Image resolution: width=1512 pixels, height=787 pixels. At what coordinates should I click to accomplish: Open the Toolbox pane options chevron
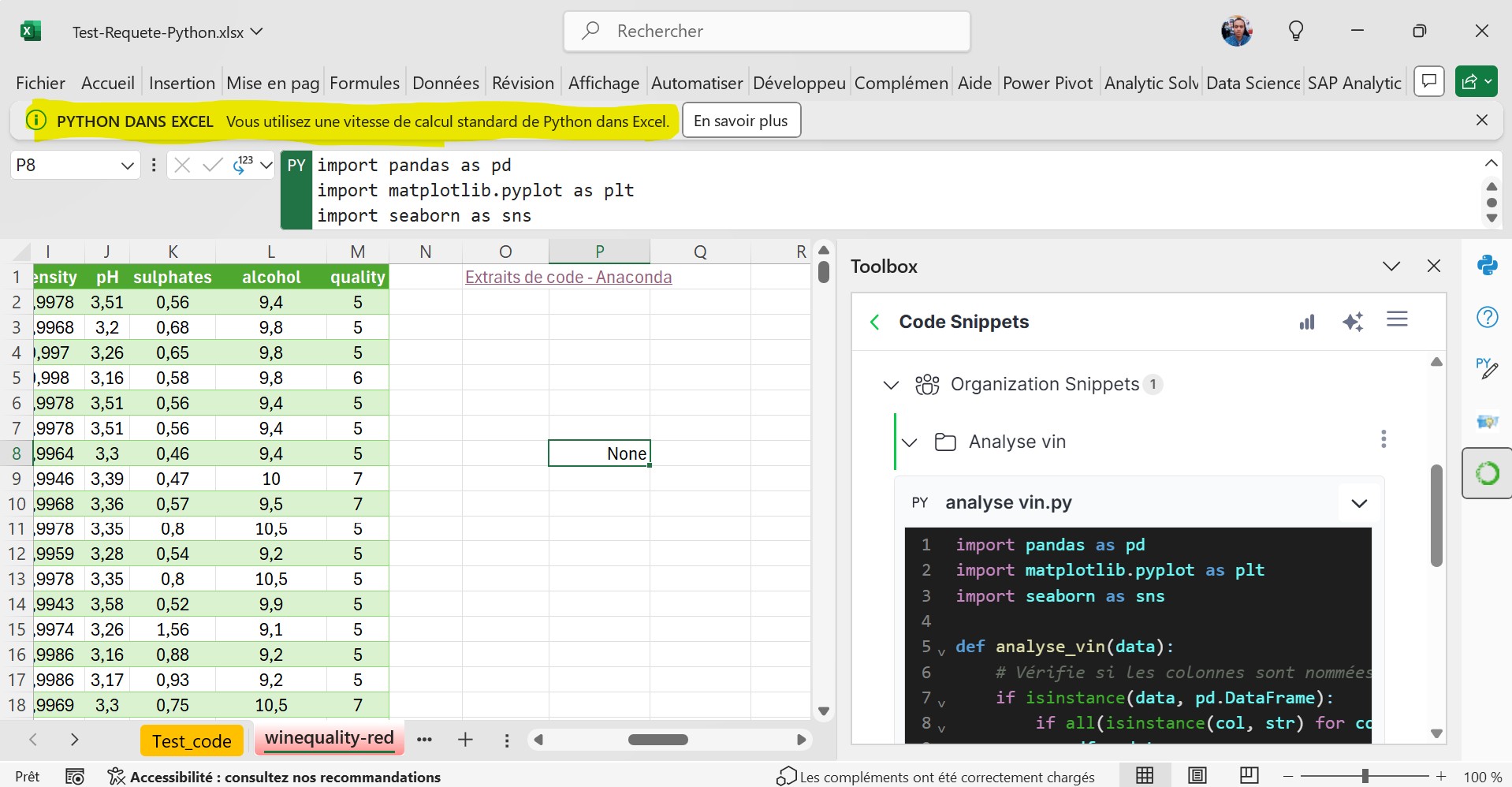tap(1391, 266)
